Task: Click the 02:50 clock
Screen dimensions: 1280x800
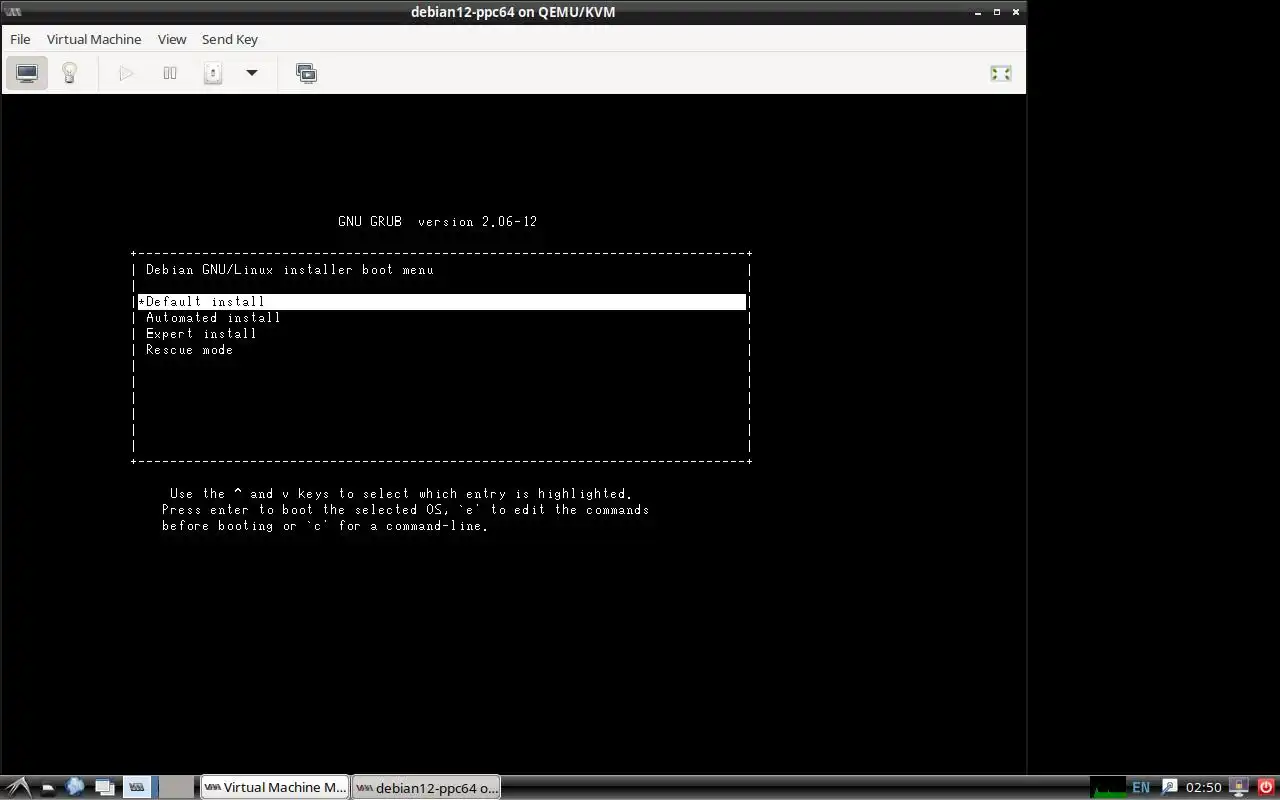Action: coord(1204,787)
